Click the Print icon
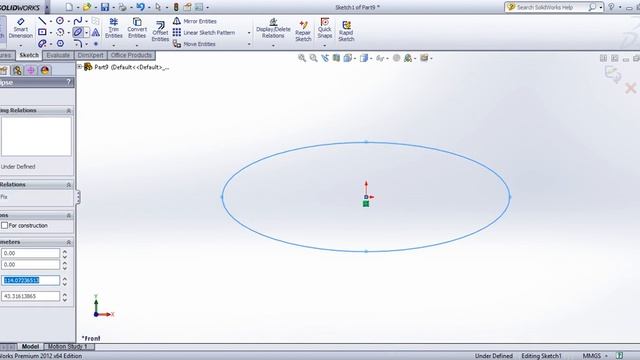This screenshot has width=640, height=360. click(122, 7)
